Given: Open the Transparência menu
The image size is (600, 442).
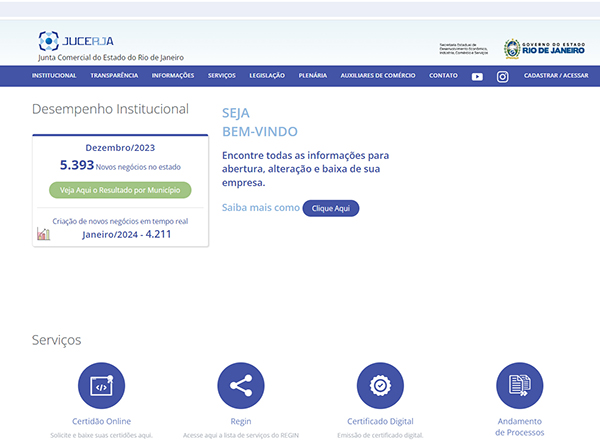Looking at the screenshot, I should pos(114,76).
